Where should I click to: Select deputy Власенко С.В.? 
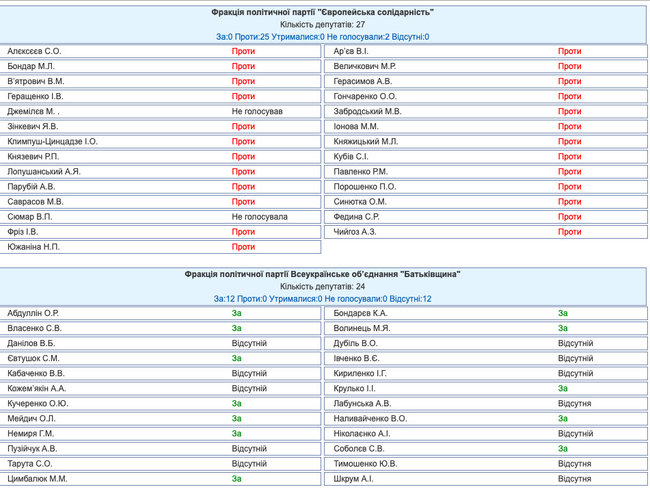(x=34, y=328)
